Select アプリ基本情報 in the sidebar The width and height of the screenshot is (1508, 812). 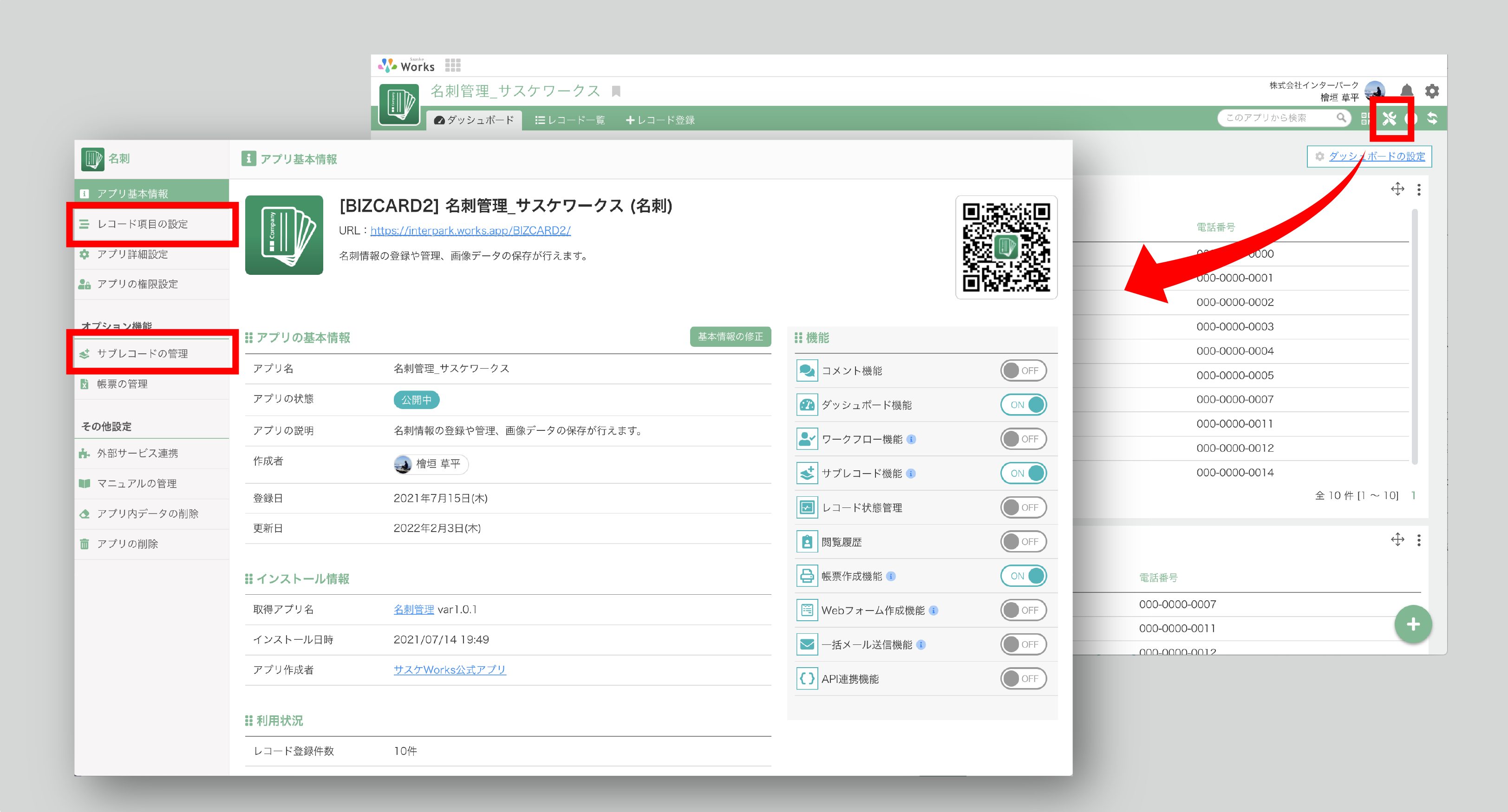[151, 194]
